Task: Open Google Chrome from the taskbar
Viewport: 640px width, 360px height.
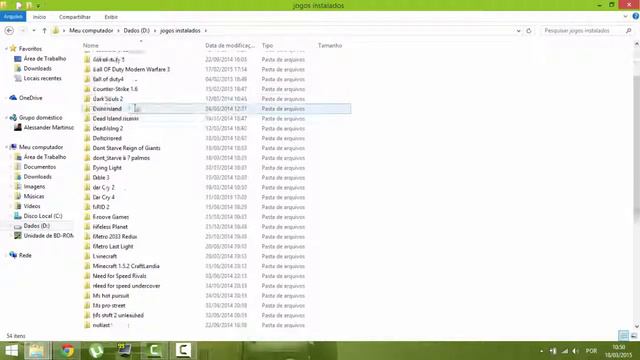Action: point(67,351)
